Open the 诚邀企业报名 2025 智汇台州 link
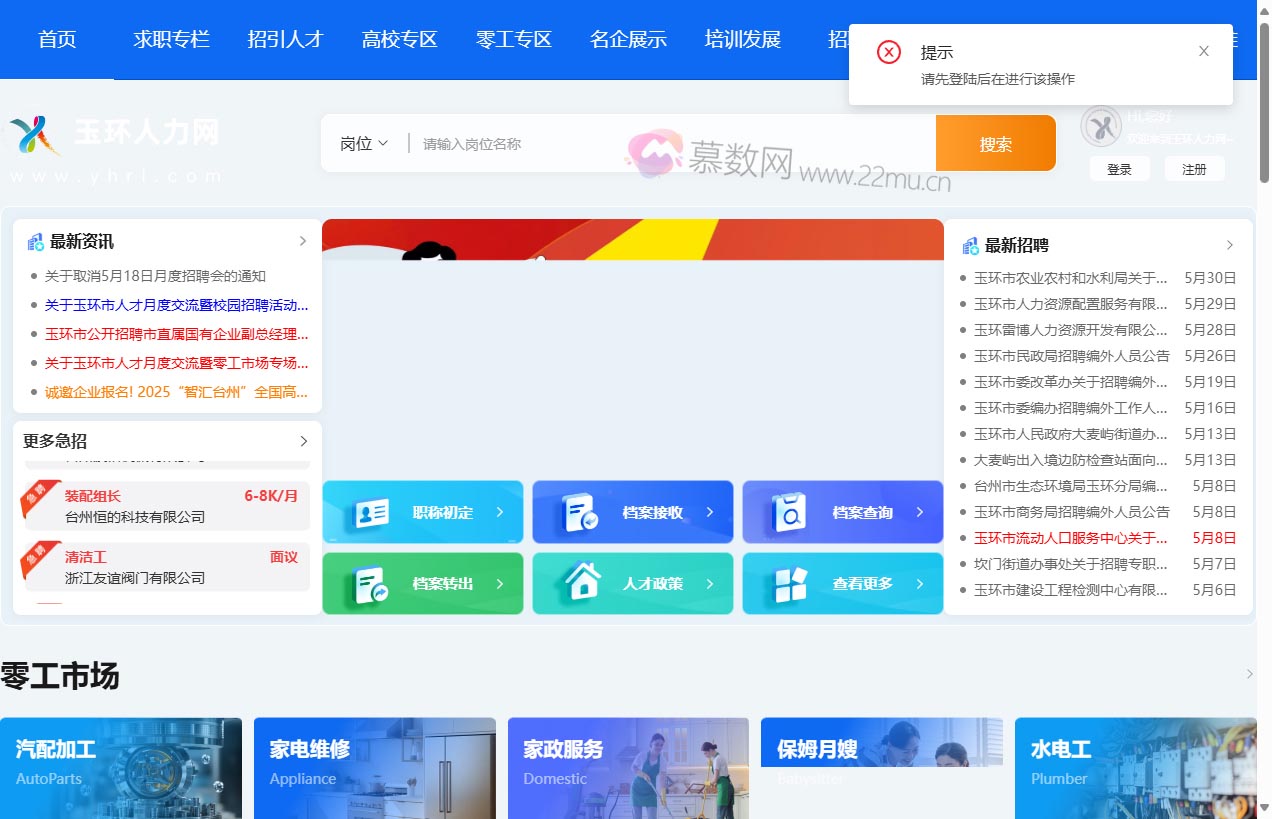This screenshot has width=1272, height=819. click(176, 392)
